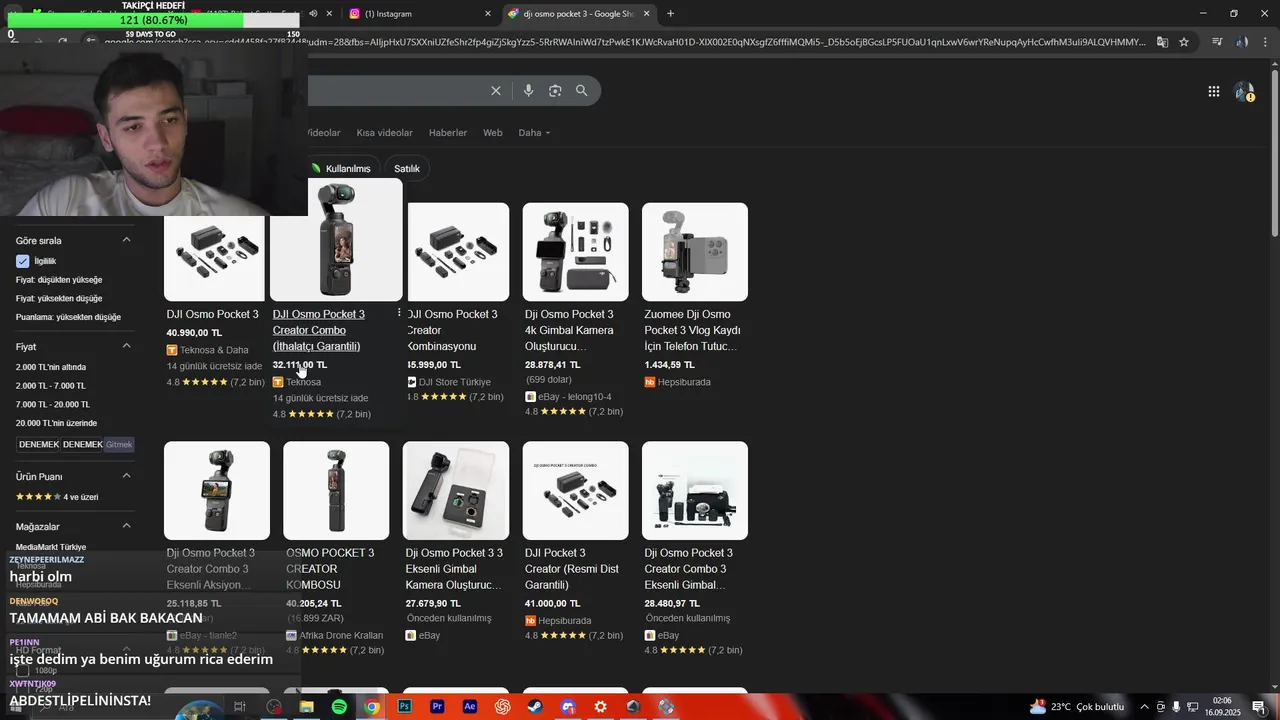Filter by 4 ve üzeri star rating
Image resolution: width=1280 pixels, height=720 pixels.
pyautogui.click(x=57, y=497)
